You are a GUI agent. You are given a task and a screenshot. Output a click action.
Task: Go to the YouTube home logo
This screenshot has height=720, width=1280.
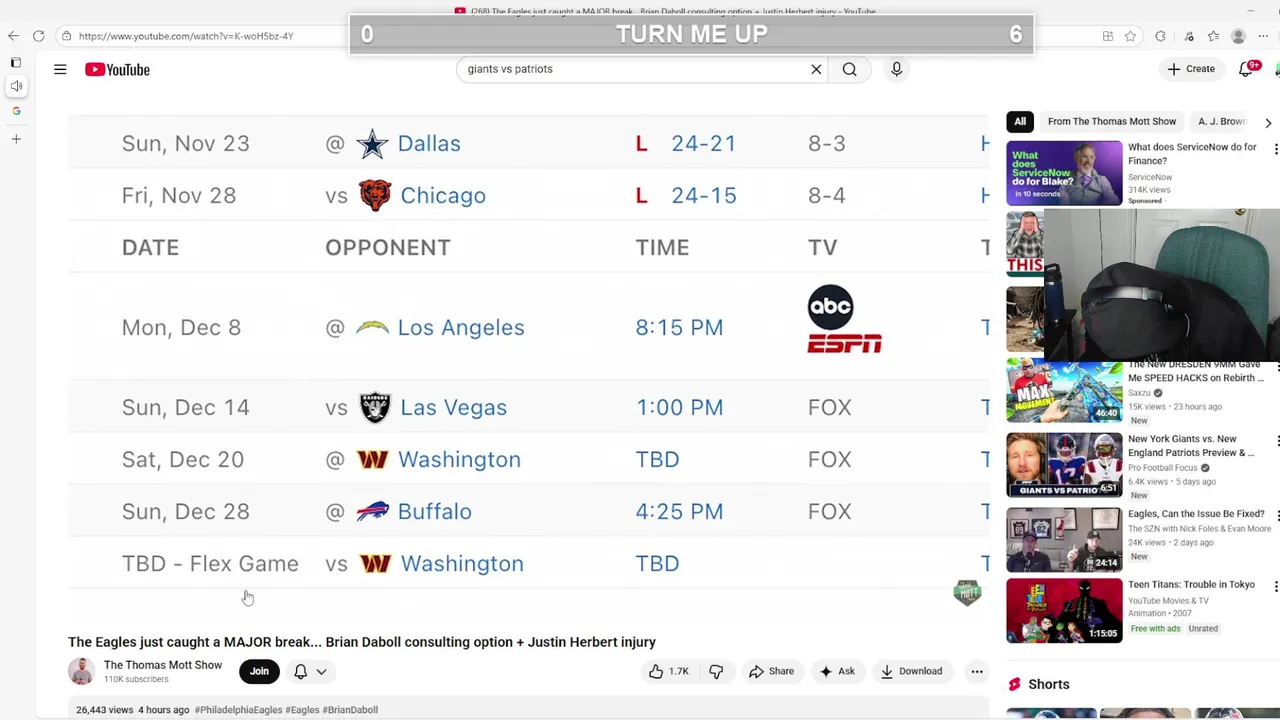point(117,69)
